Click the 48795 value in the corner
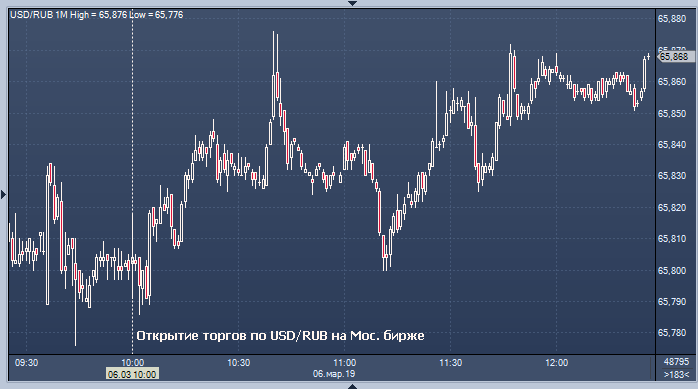The image size is (698, 389). click(676, 361)
